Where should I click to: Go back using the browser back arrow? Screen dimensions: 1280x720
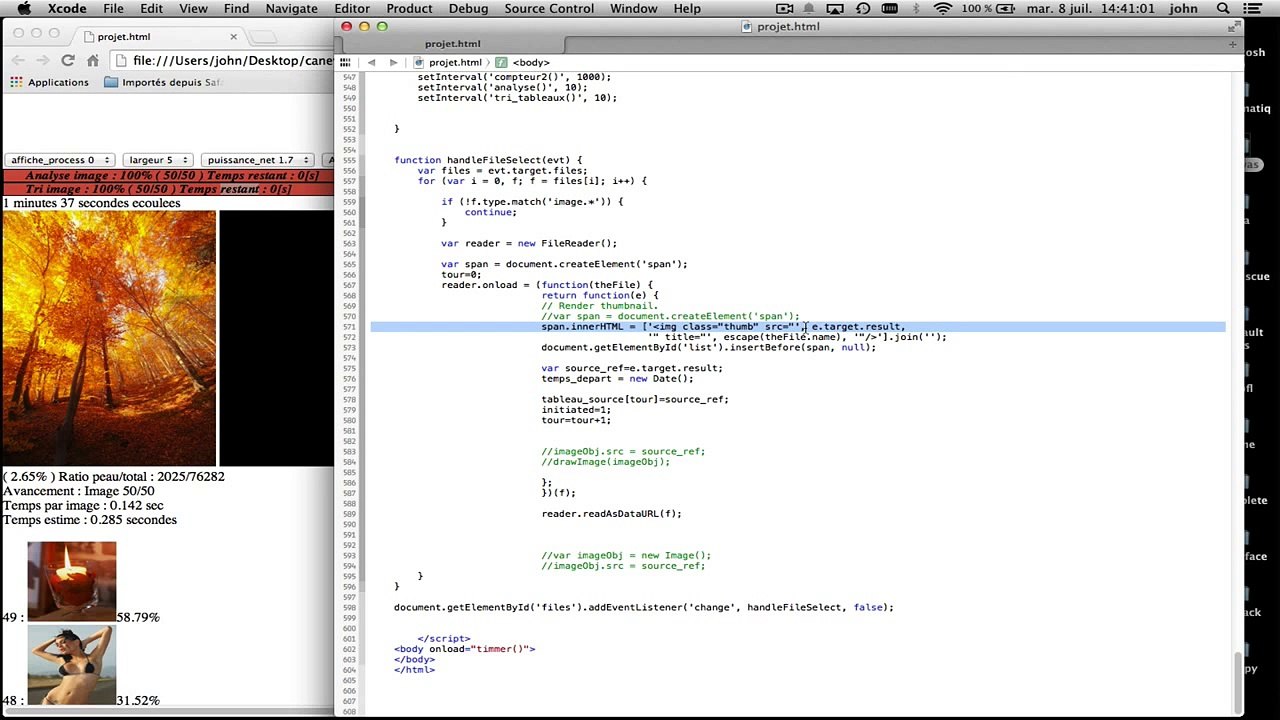pyautogui.click(x=18, y=61)
